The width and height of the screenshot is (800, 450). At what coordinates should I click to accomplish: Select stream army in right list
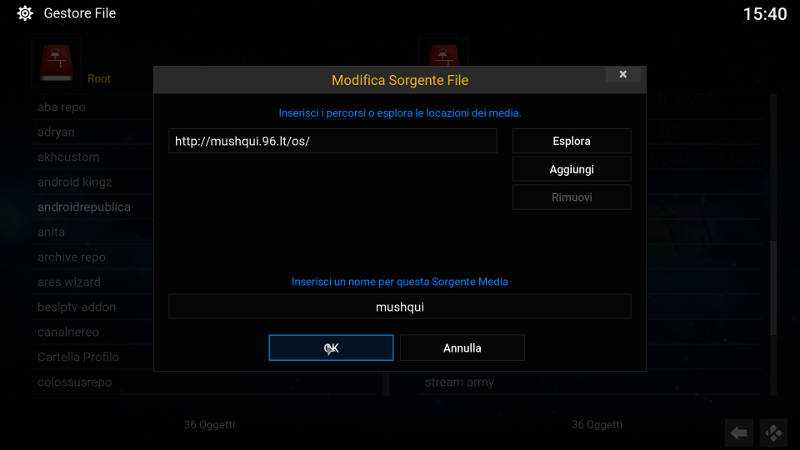pyautogui.click(x=459, y=382)
